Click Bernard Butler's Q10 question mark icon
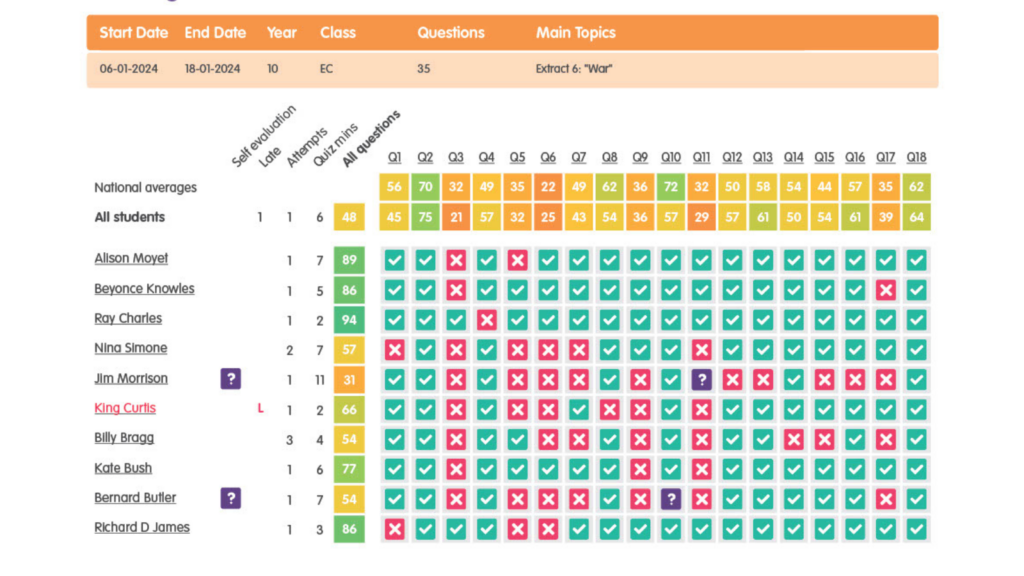This screenshot has width=1024, height=576. coord(671,498)
